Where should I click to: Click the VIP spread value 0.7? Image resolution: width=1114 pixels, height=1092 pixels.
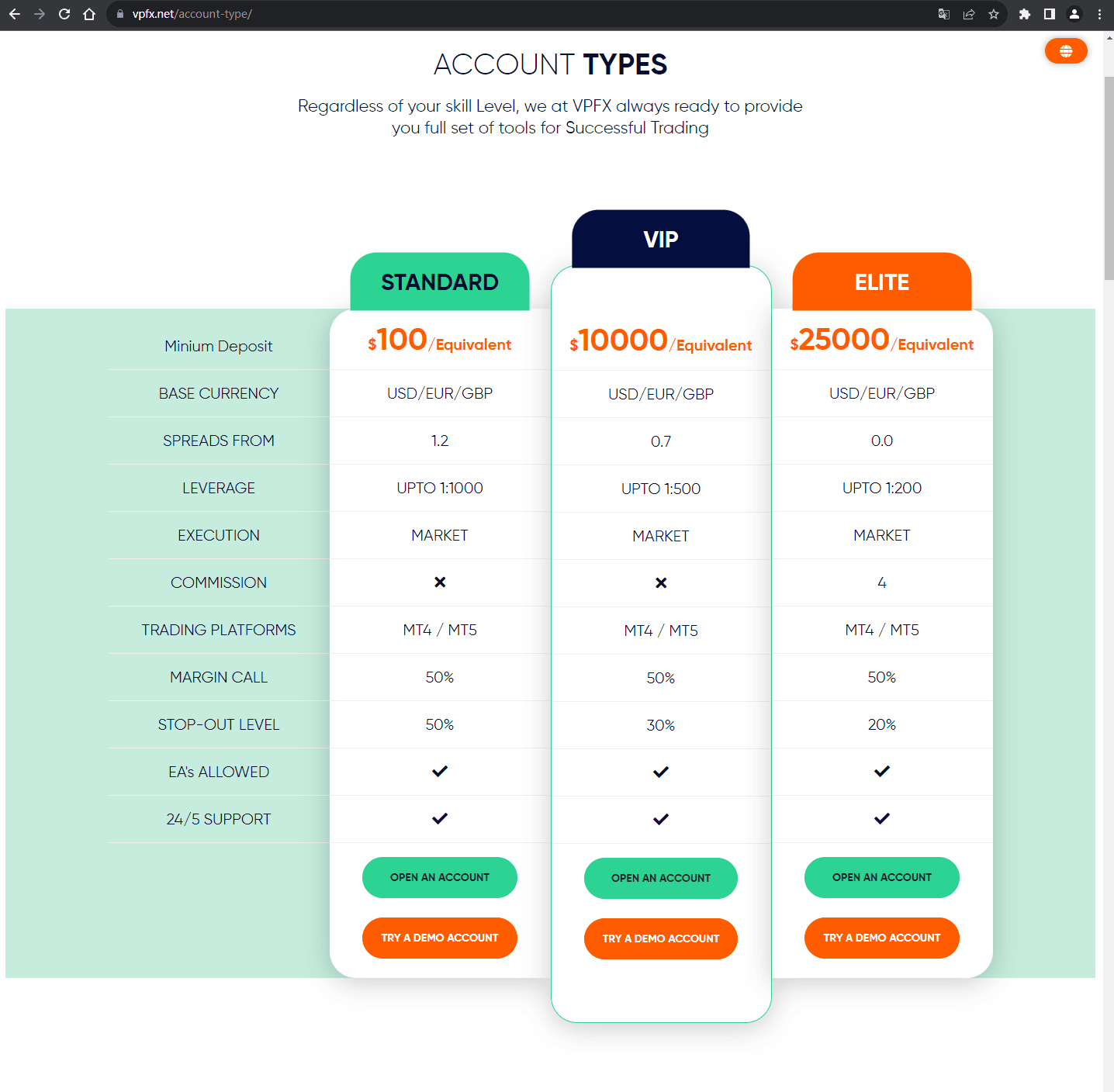[x=661, y=441]
